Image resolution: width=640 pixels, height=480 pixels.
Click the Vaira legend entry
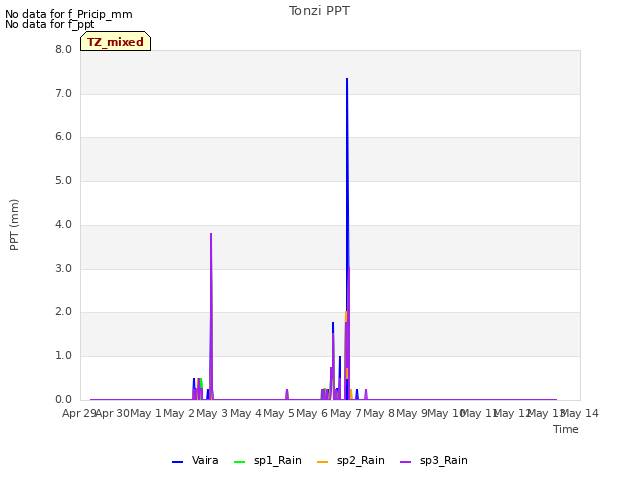195,461
